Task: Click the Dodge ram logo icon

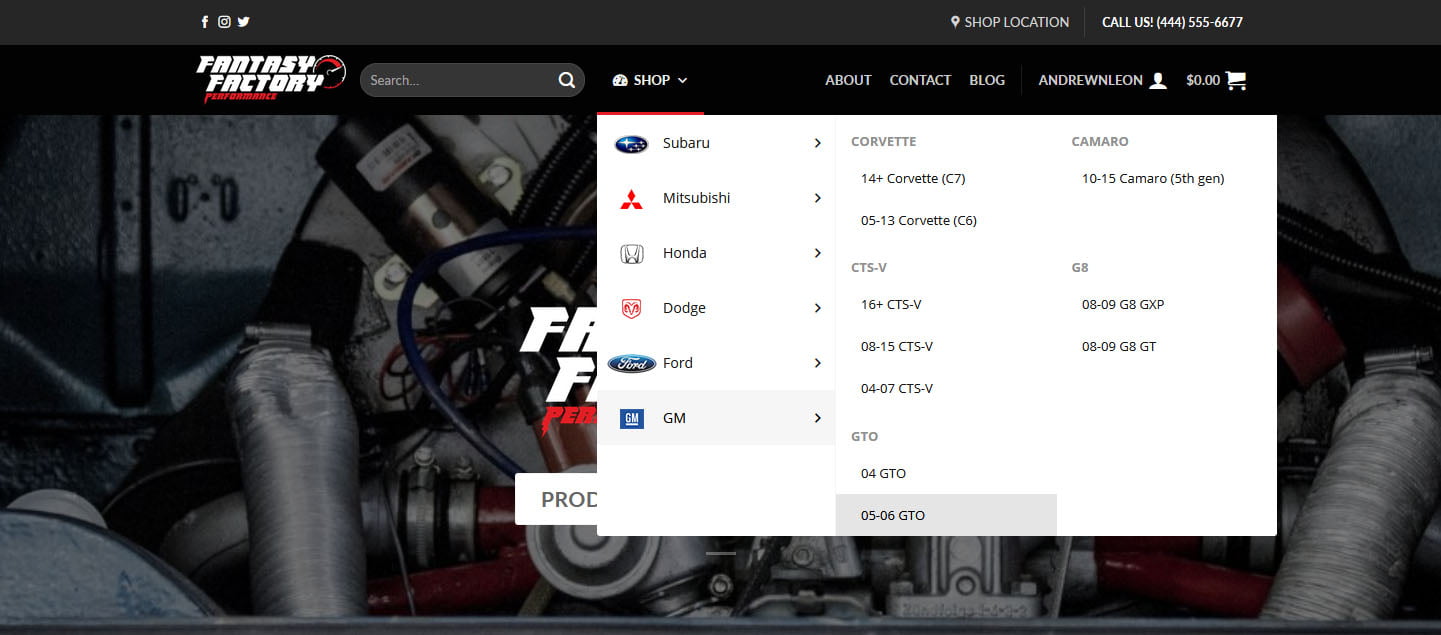Action: [x=631, y=309]
